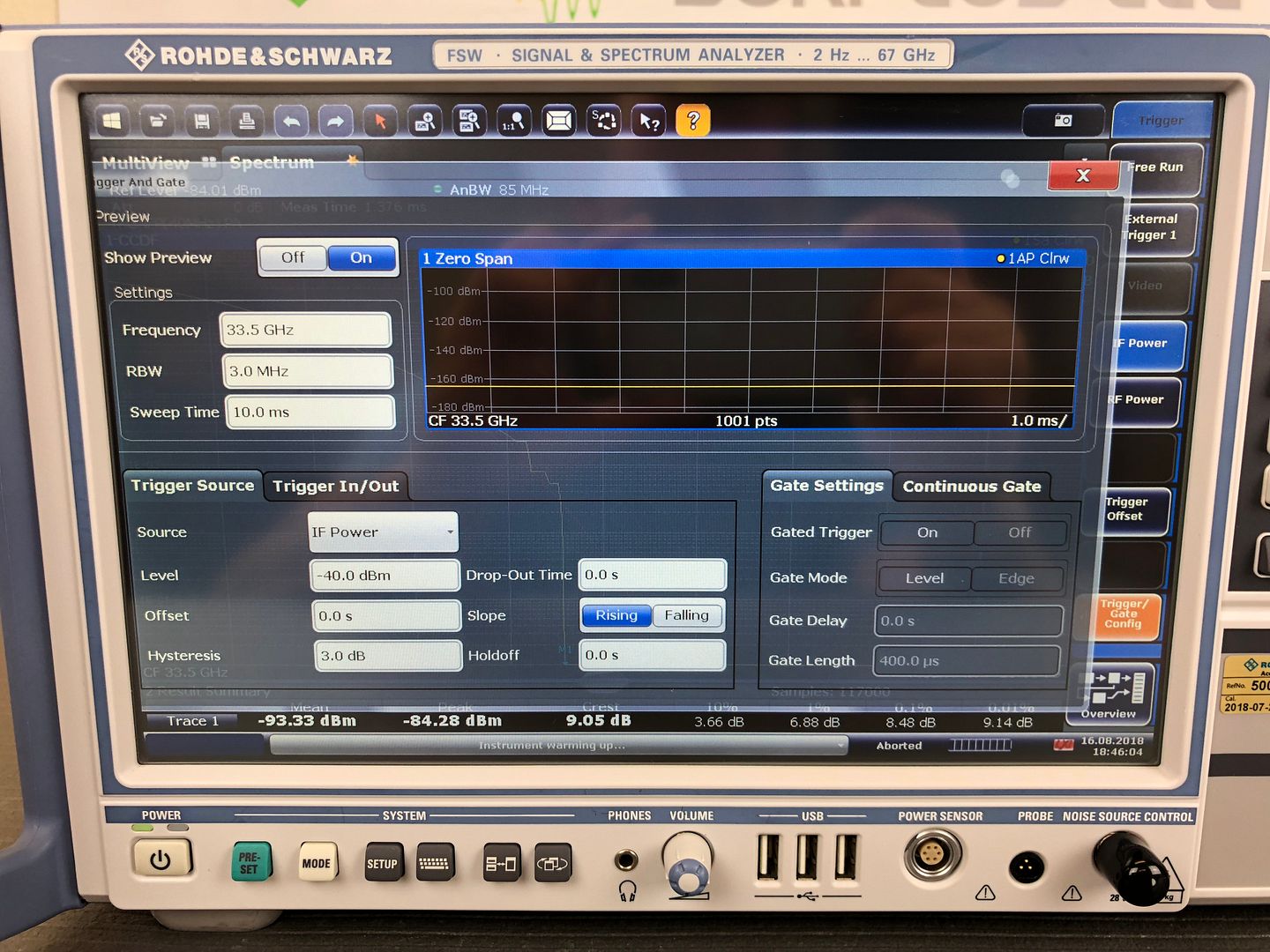Image resolution: width=1270 pixels, height=952 pixels.
Task: Edit the Drop-Out Time field
Action: tap(653, 575)
